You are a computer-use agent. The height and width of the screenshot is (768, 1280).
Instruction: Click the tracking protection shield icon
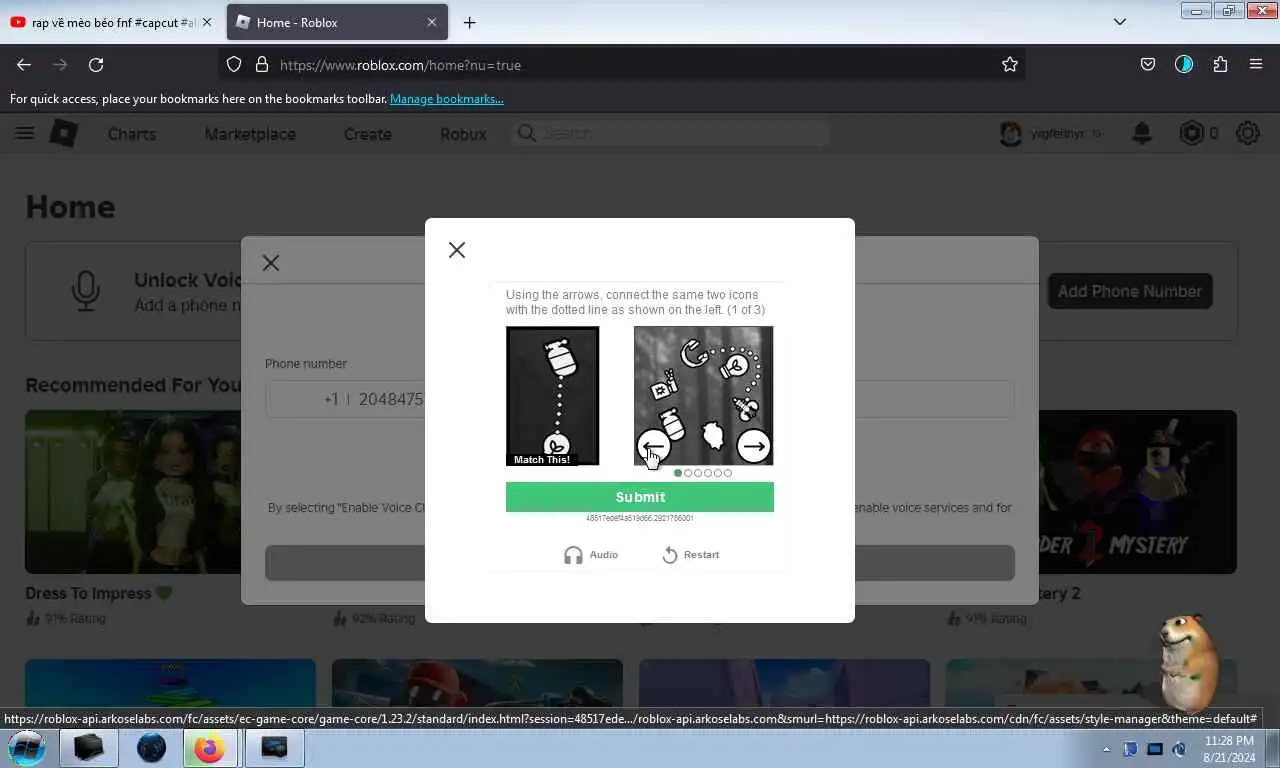click(x=234, y=64)
